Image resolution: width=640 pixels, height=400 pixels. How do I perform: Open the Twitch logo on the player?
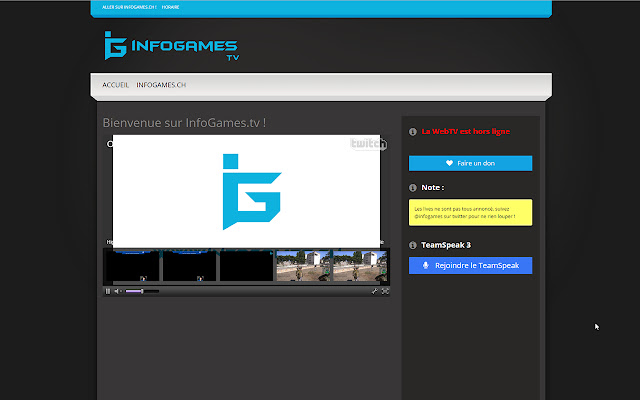click(x=368, y=144)
